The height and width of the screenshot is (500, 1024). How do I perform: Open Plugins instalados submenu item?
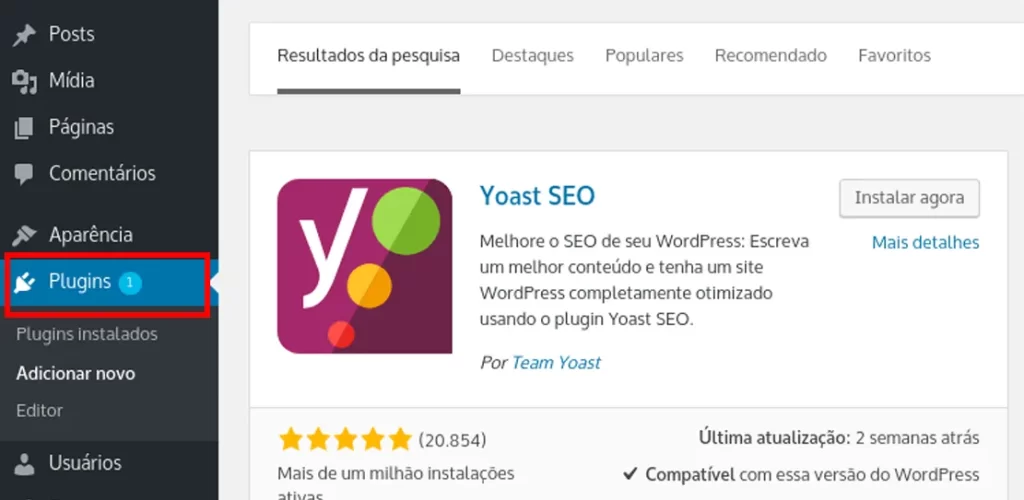click(87, 334)
